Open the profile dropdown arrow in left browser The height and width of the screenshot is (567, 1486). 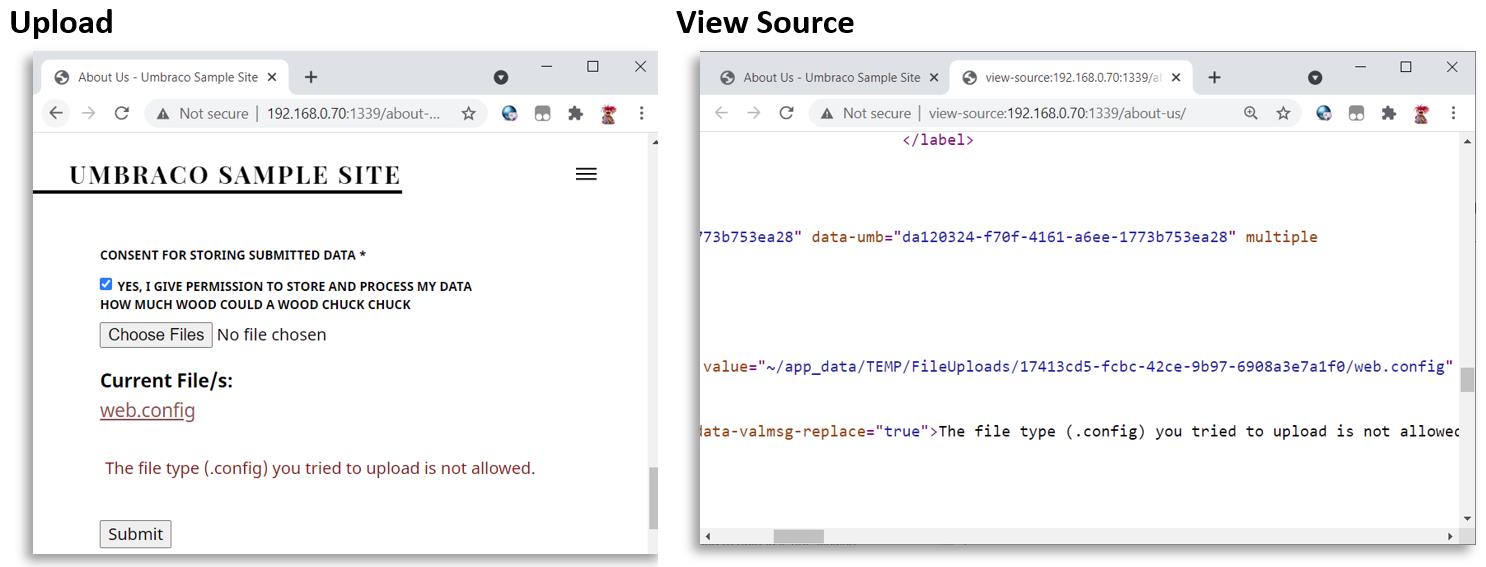coord(501,77)
